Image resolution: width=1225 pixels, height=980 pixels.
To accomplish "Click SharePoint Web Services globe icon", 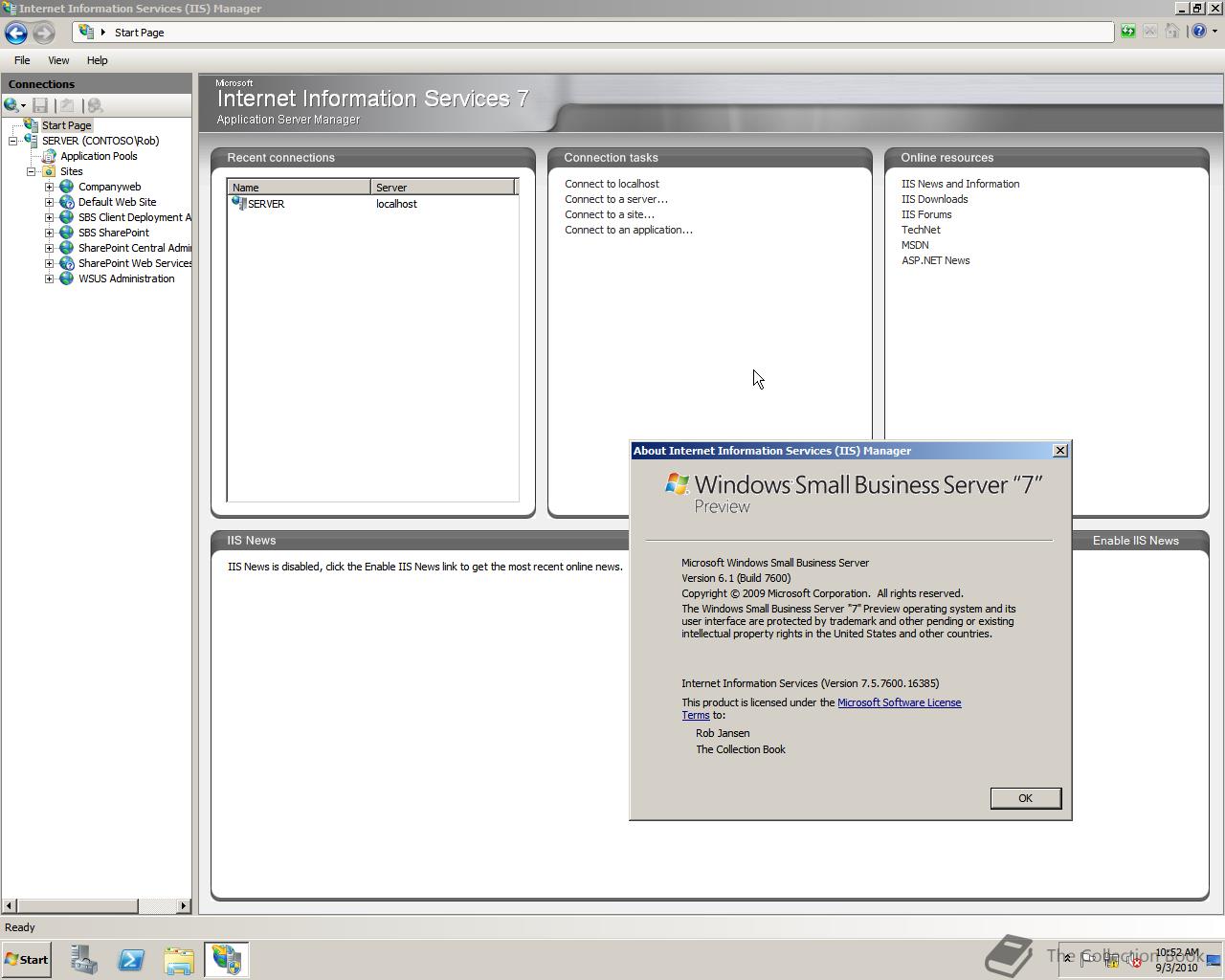I will [x=67, y=263].
